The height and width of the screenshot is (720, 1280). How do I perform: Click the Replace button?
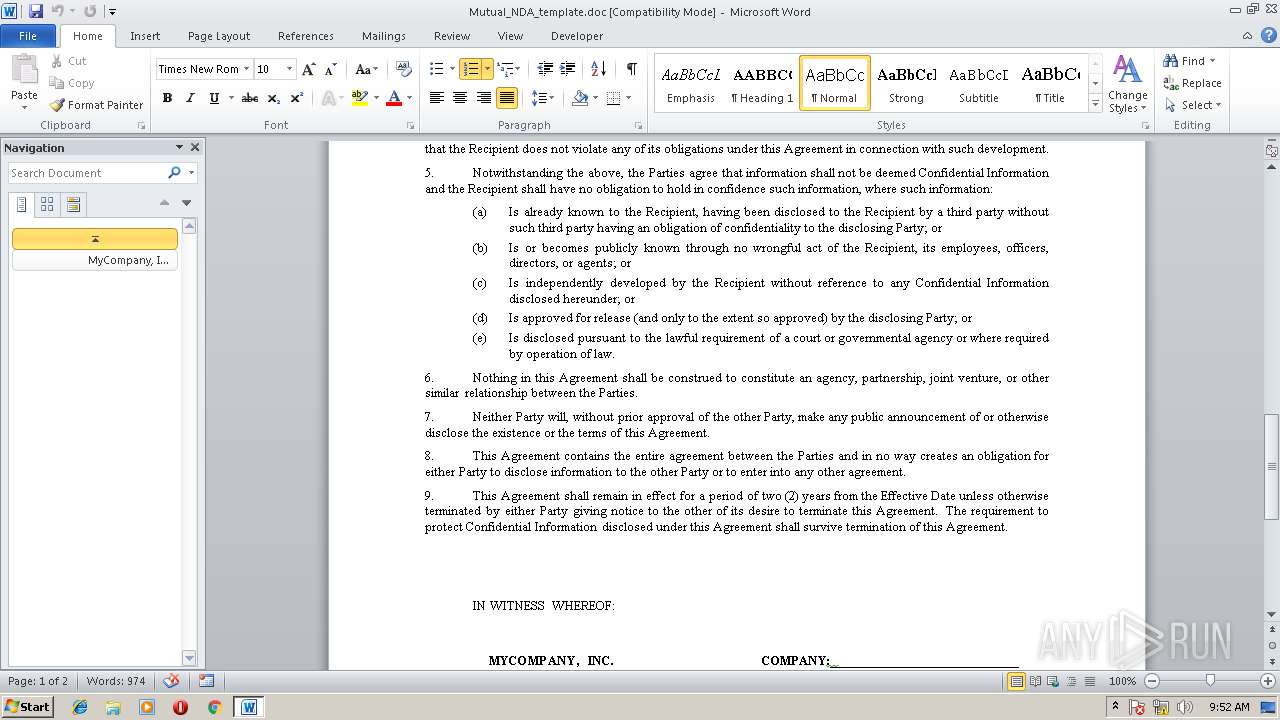(x=1193, y=83)
